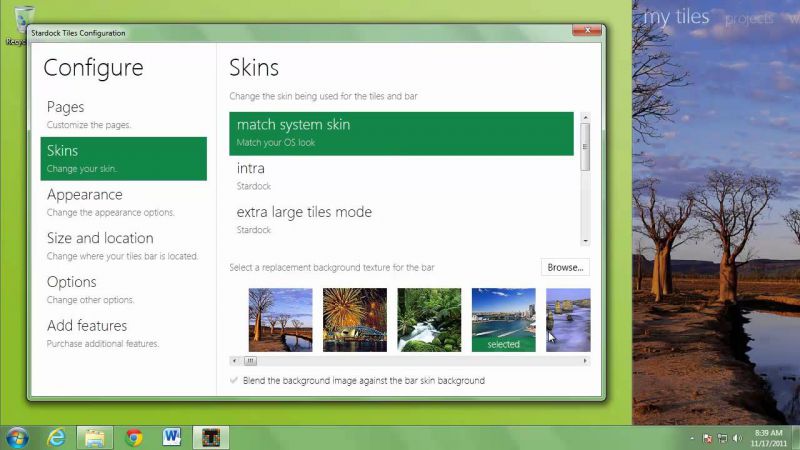
Task: Click skin list scroll up arrow
Action: pos(585,117)
